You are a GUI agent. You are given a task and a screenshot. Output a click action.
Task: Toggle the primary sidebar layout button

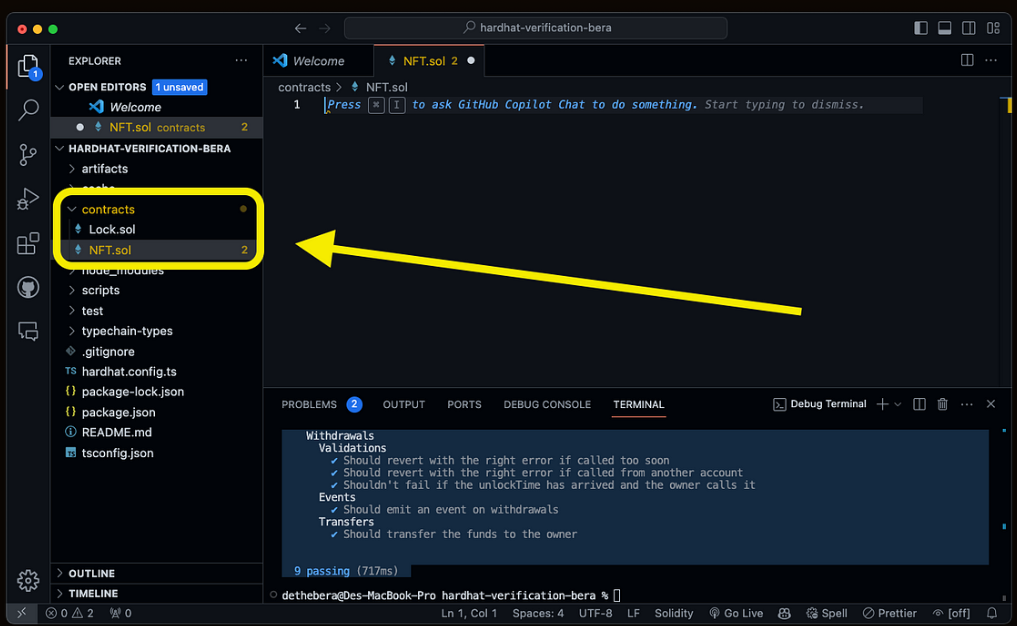tap(921, 29)
